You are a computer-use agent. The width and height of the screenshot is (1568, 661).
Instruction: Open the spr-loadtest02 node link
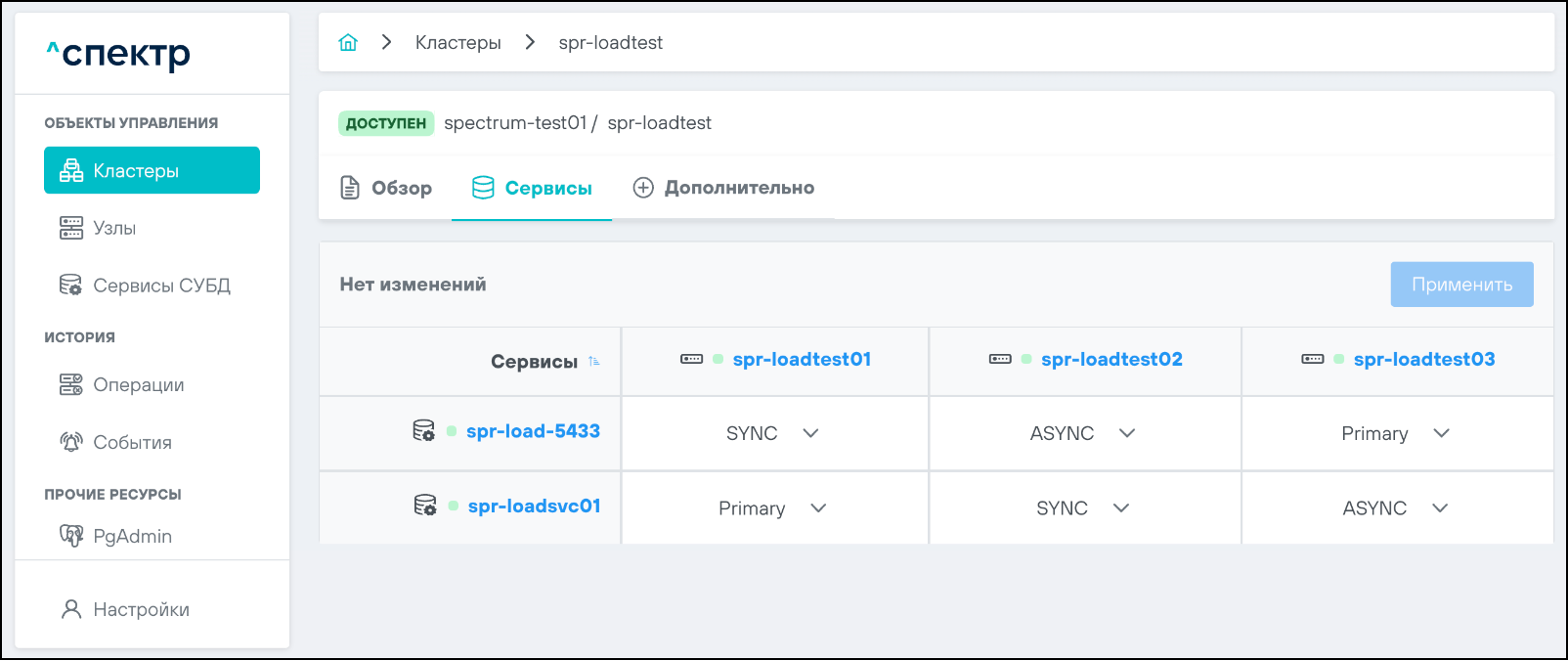(x=1111, y=359)
